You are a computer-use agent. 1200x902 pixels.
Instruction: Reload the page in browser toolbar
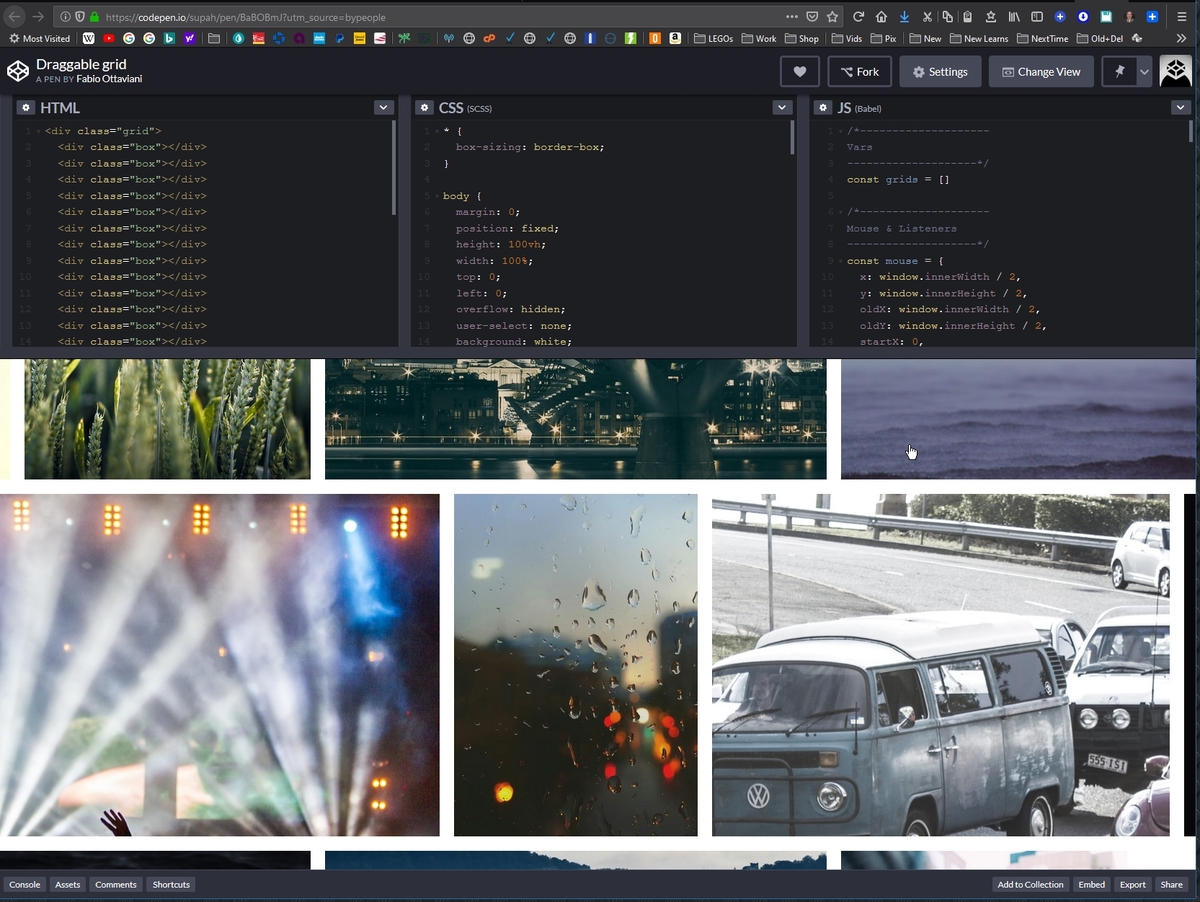click(858, 17)
